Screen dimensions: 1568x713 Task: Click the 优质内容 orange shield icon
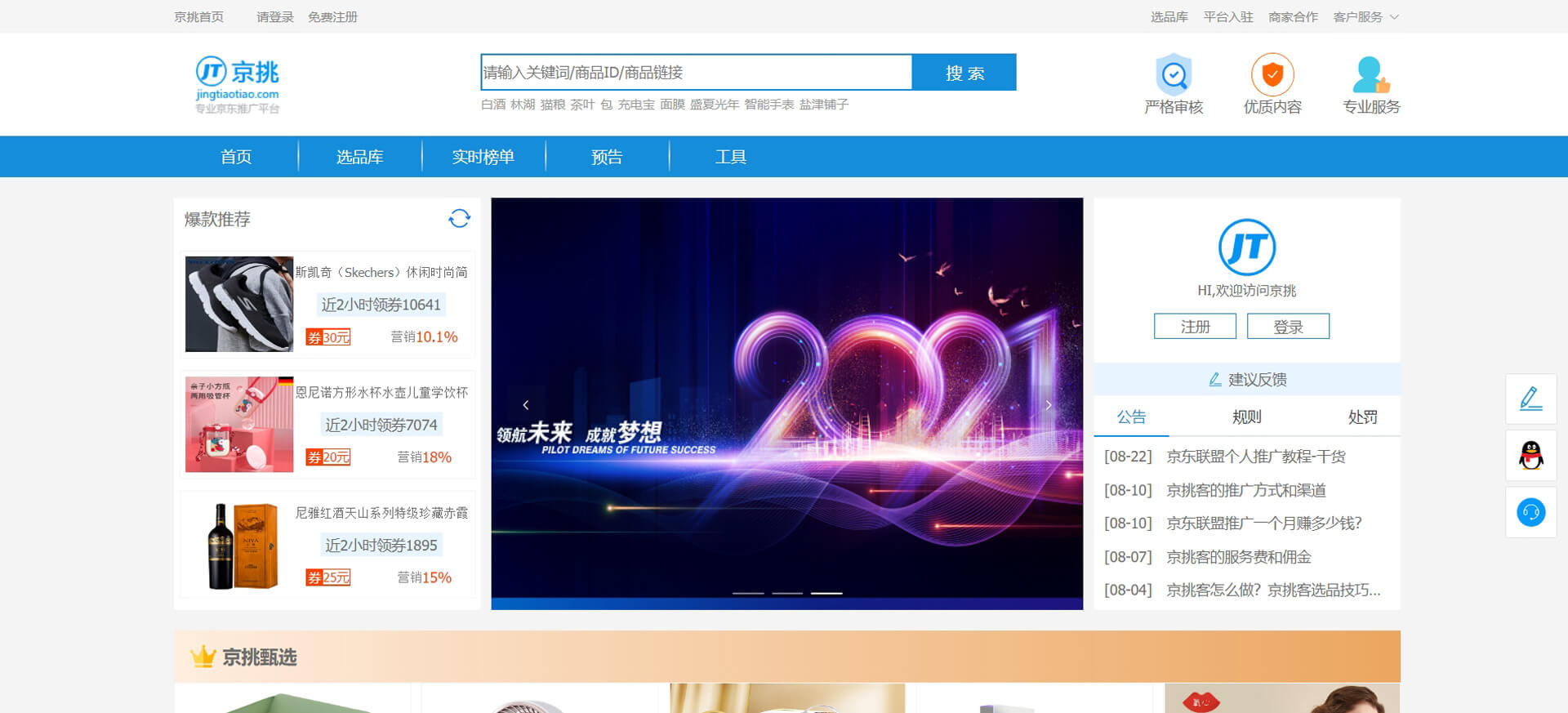click(1272, 75)
